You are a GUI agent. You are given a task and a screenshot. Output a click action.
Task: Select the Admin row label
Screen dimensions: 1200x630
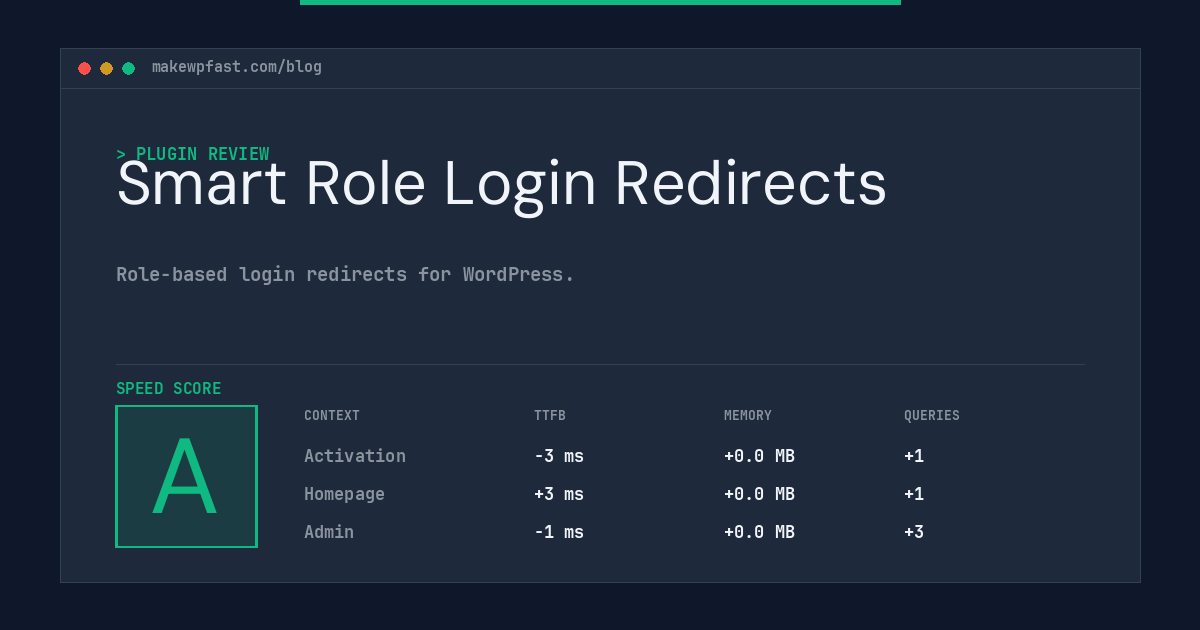coord(329,532)
